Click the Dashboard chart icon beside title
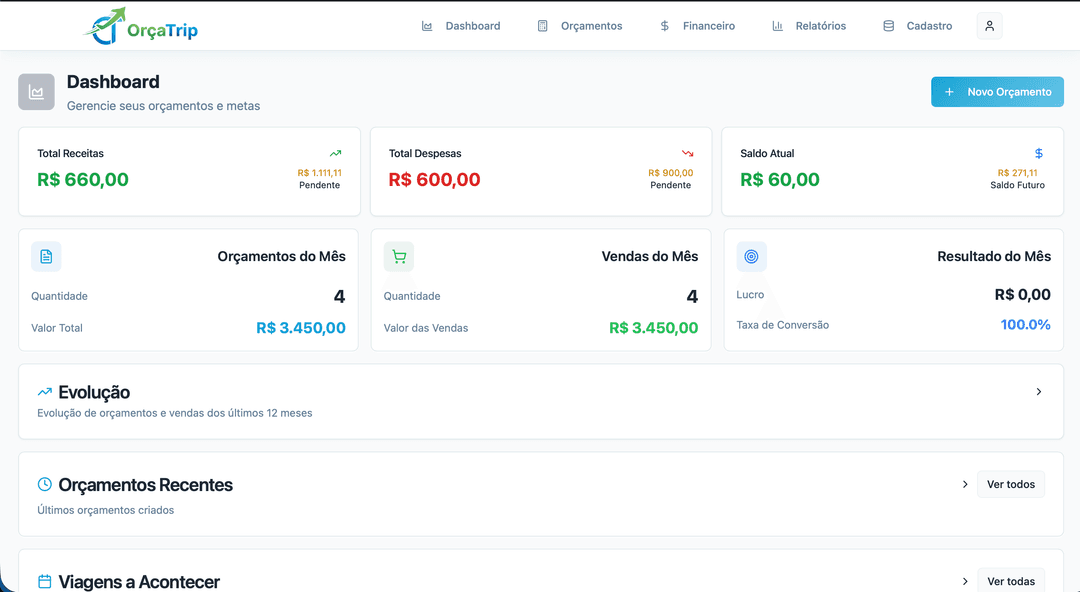 (36, 92)
